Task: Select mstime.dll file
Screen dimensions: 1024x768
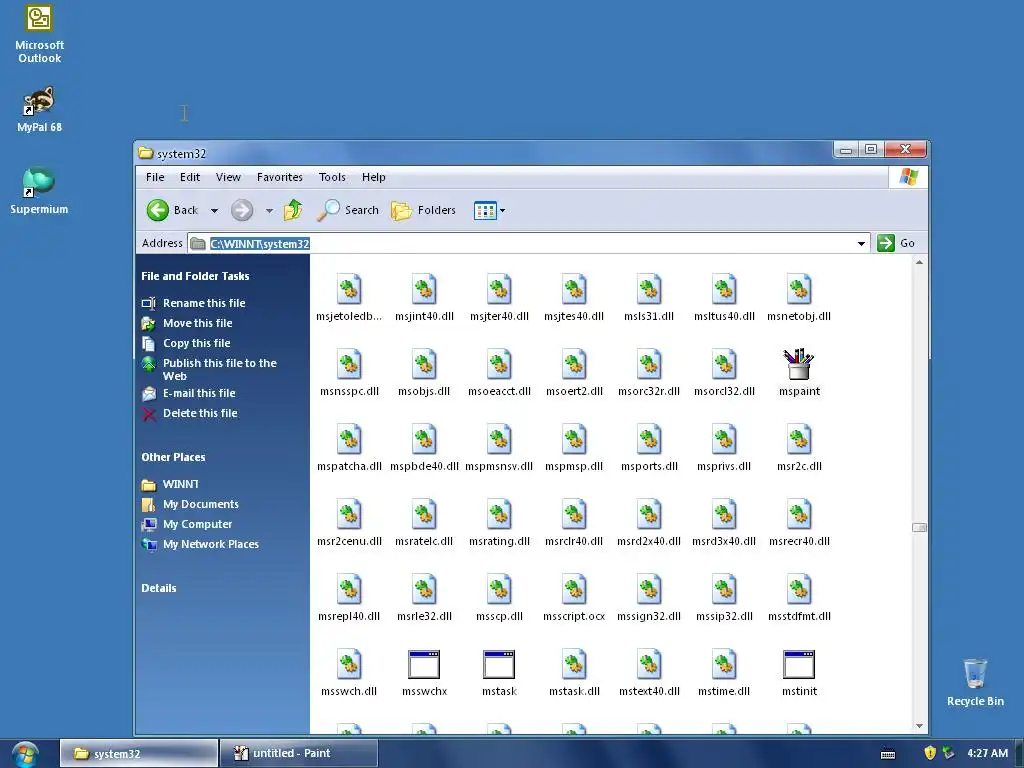Action: pos(724,673)
